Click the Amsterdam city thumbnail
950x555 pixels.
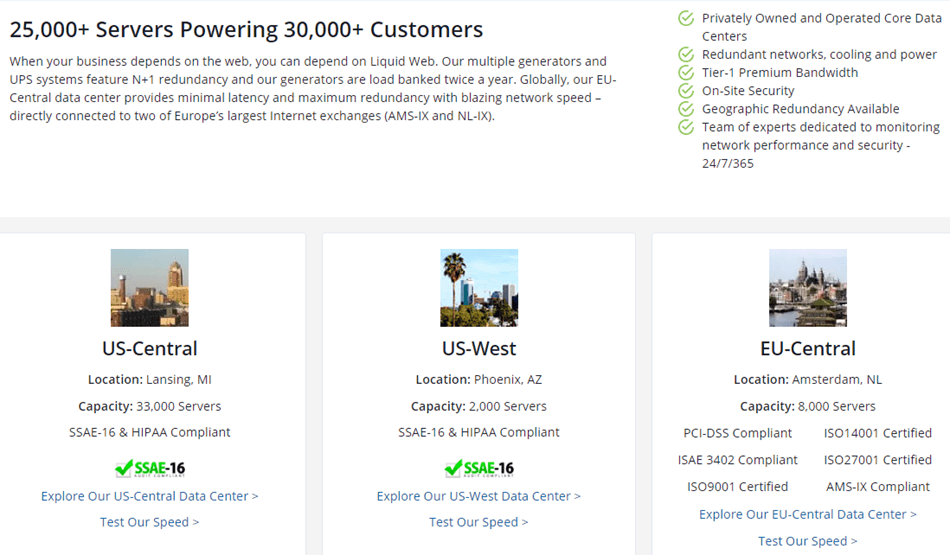pos(808,288)
